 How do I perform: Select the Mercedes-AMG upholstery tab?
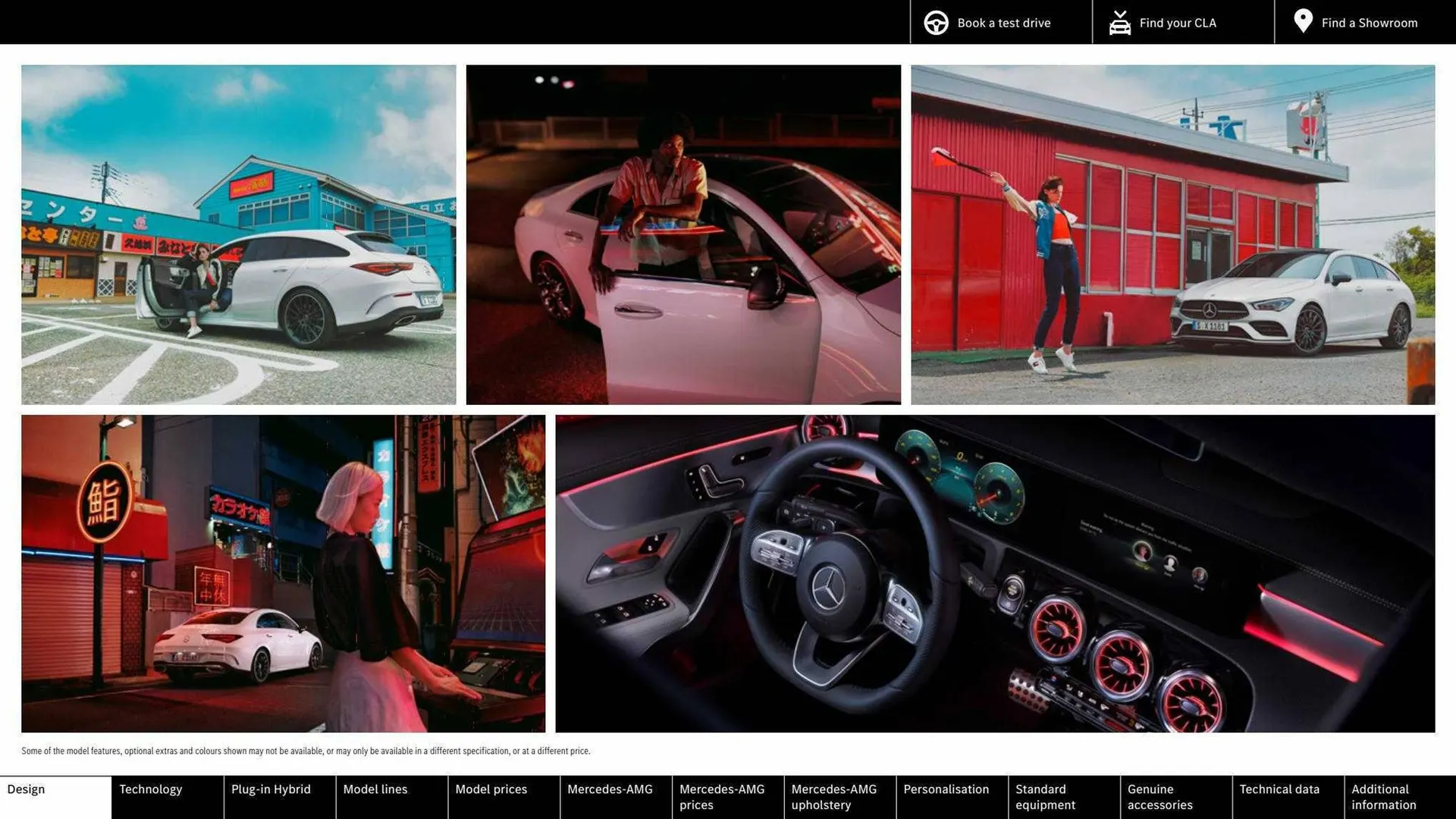pos(833,796)
